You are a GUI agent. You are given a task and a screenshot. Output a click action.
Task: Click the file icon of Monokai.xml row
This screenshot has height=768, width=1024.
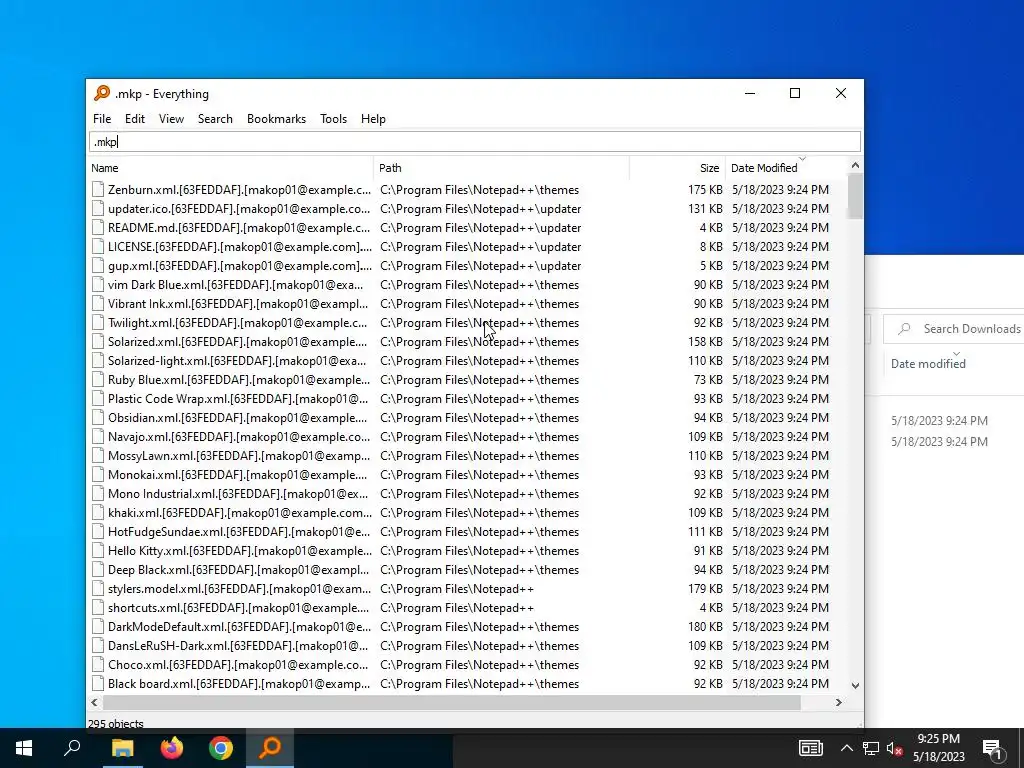[98, 475]
